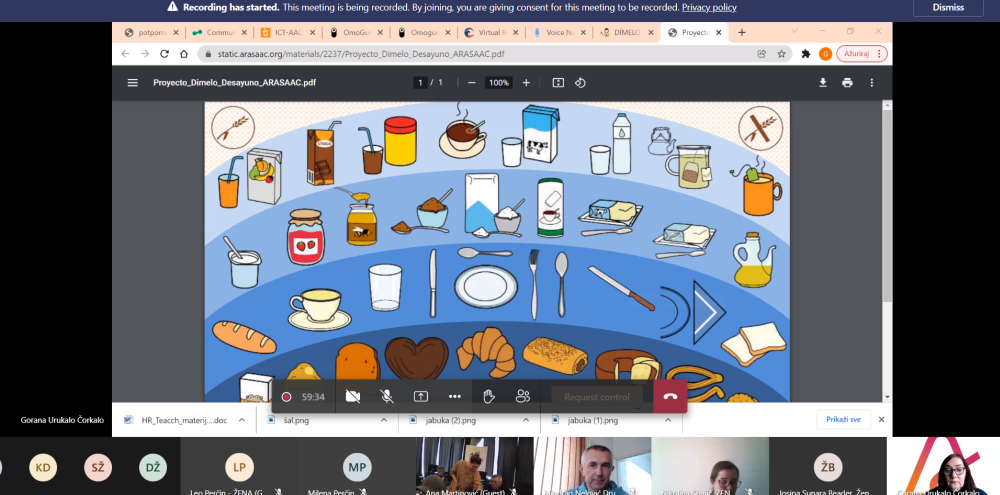Select the MP participant avatar
The image size is (1000, 495).
click(x=357, y=468)
